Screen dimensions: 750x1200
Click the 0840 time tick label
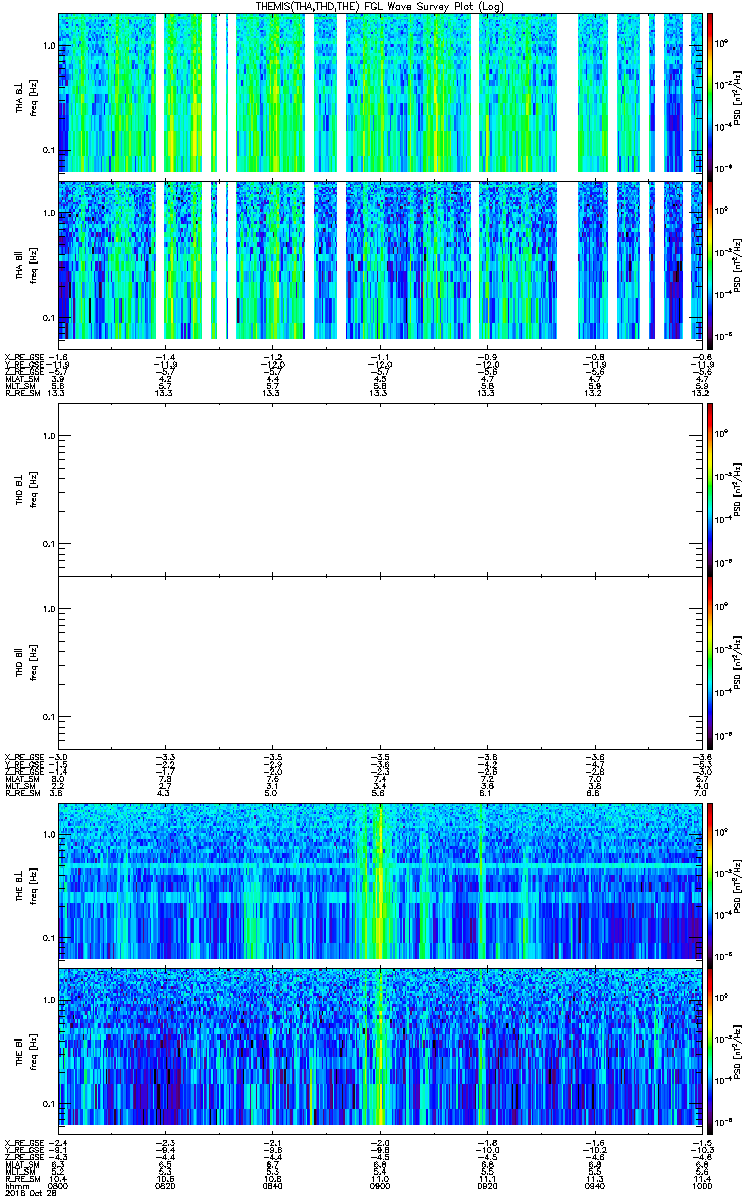click(273, 1185)
